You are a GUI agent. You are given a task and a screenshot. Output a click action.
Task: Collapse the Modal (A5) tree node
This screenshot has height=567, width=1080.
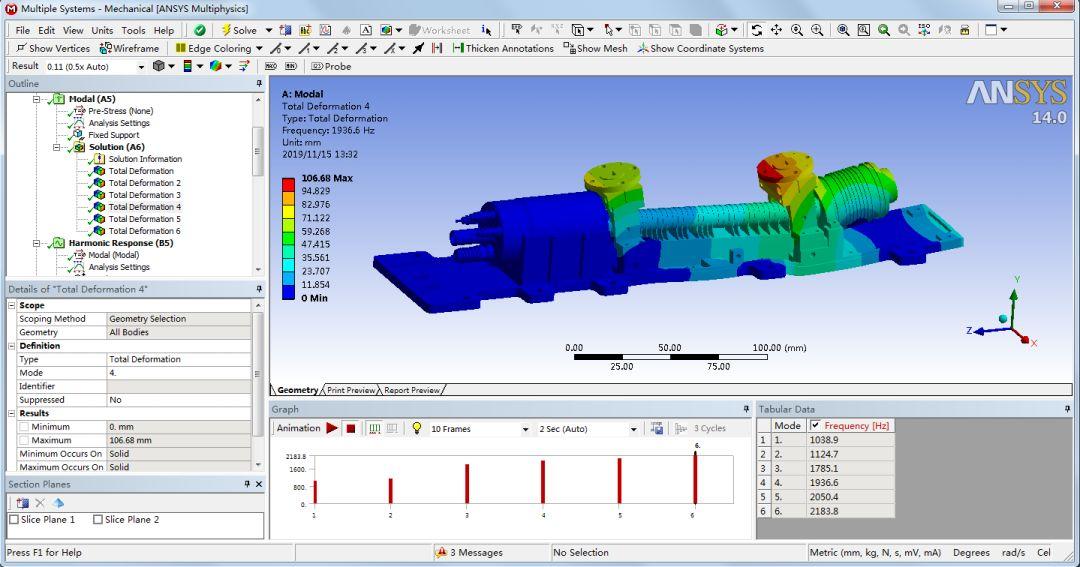pos(37,99)
